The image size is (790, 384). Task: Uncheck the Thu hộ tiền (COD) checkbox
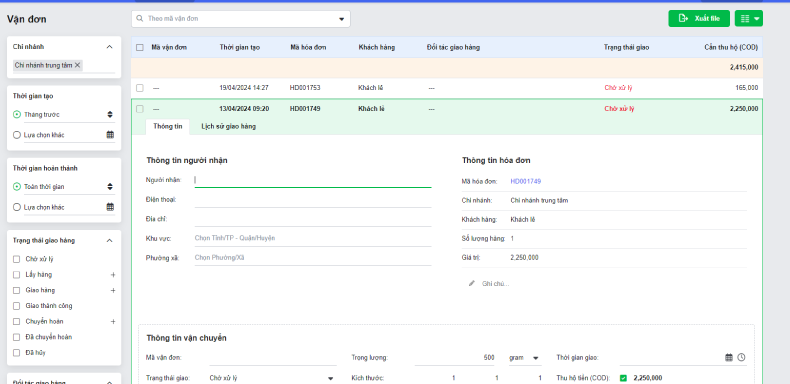pos(623,378)
